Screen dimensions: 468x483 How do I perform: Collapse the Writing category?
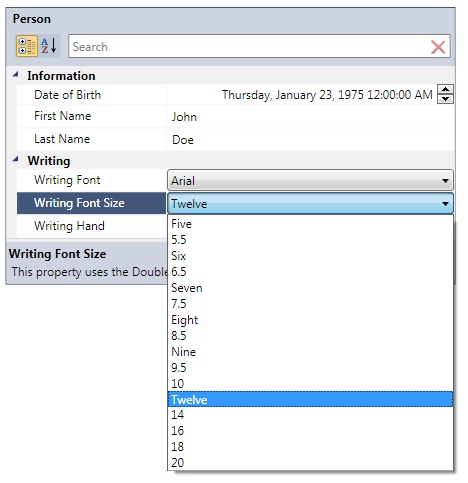click(16, 160)
